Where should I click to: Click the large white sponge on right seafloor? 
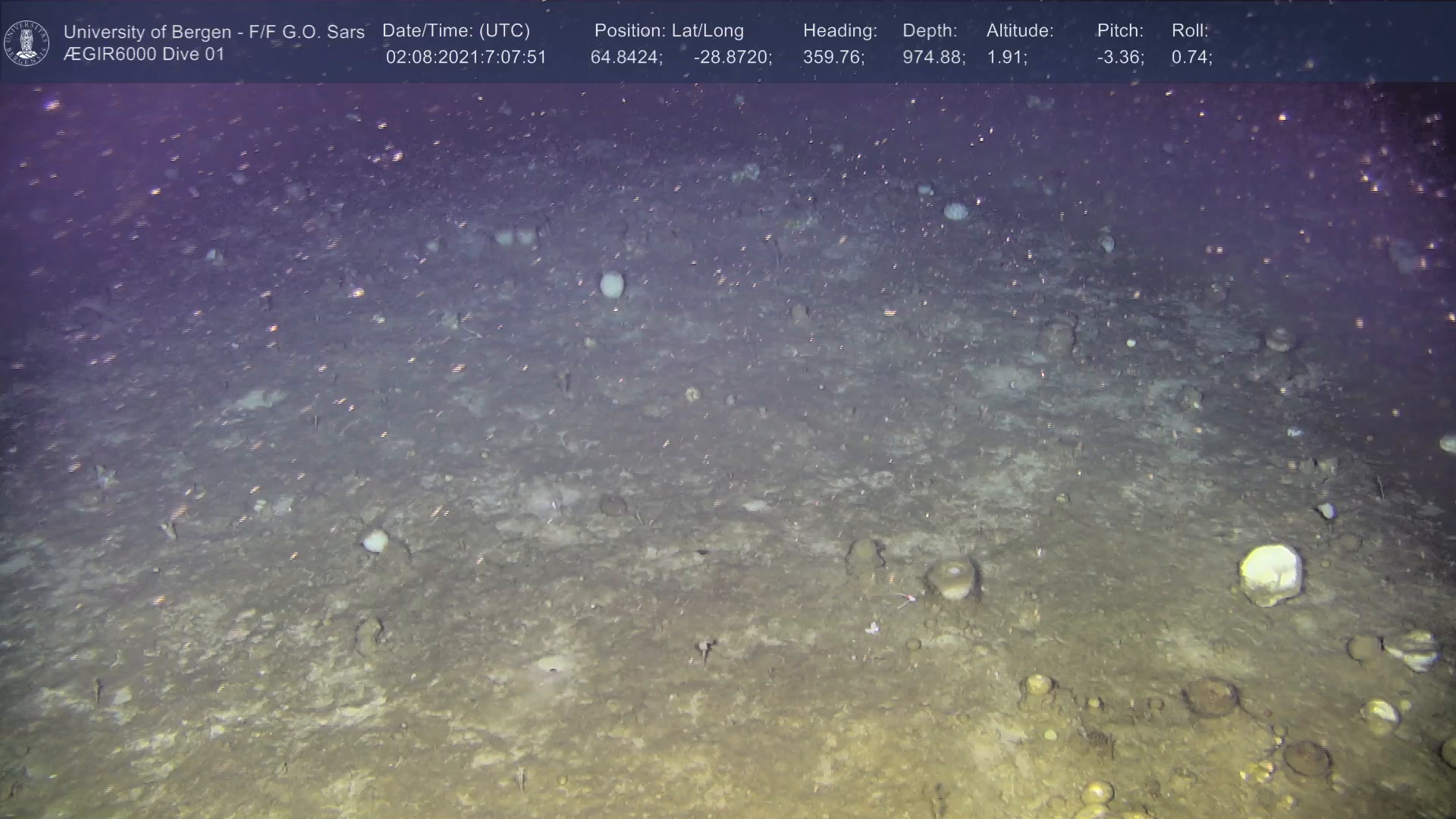[1270, 574]
